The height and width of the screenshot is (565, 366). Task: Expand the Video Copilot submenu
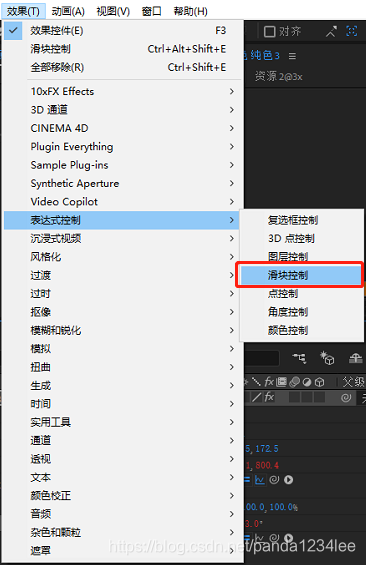click(122, 202)
